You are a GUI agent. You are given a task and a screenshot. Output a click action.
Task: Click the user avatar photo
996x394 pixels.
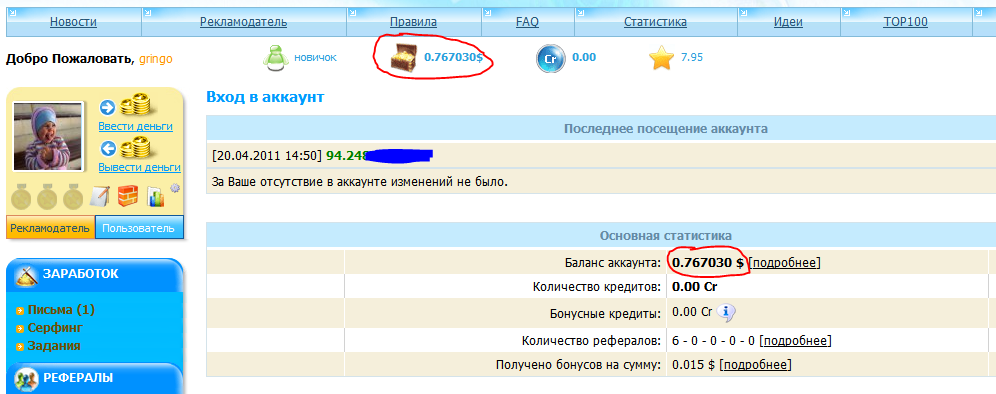click(x=48, y=136)
